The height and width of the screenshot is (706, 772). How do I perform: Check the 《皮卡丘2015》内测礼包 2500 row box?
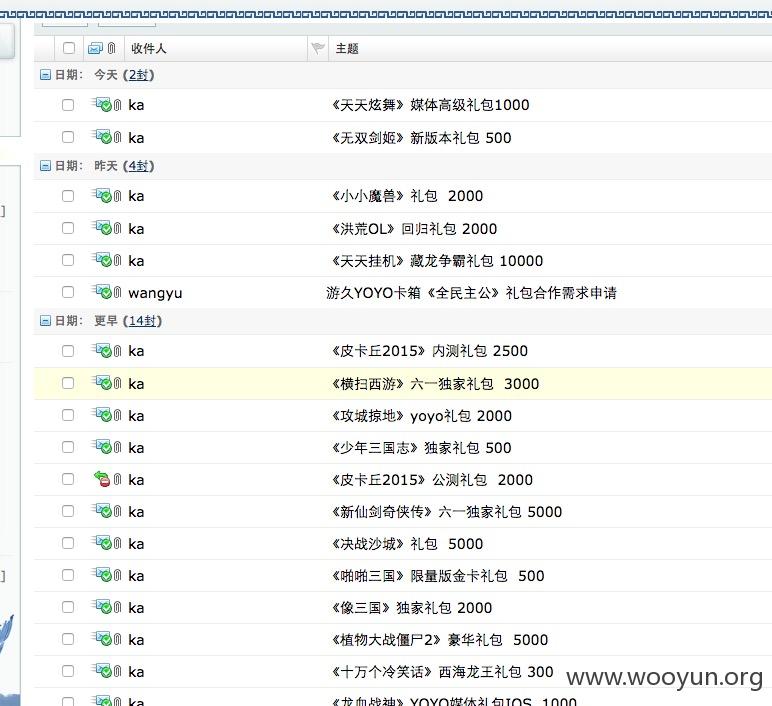click(x=68, y=351)
